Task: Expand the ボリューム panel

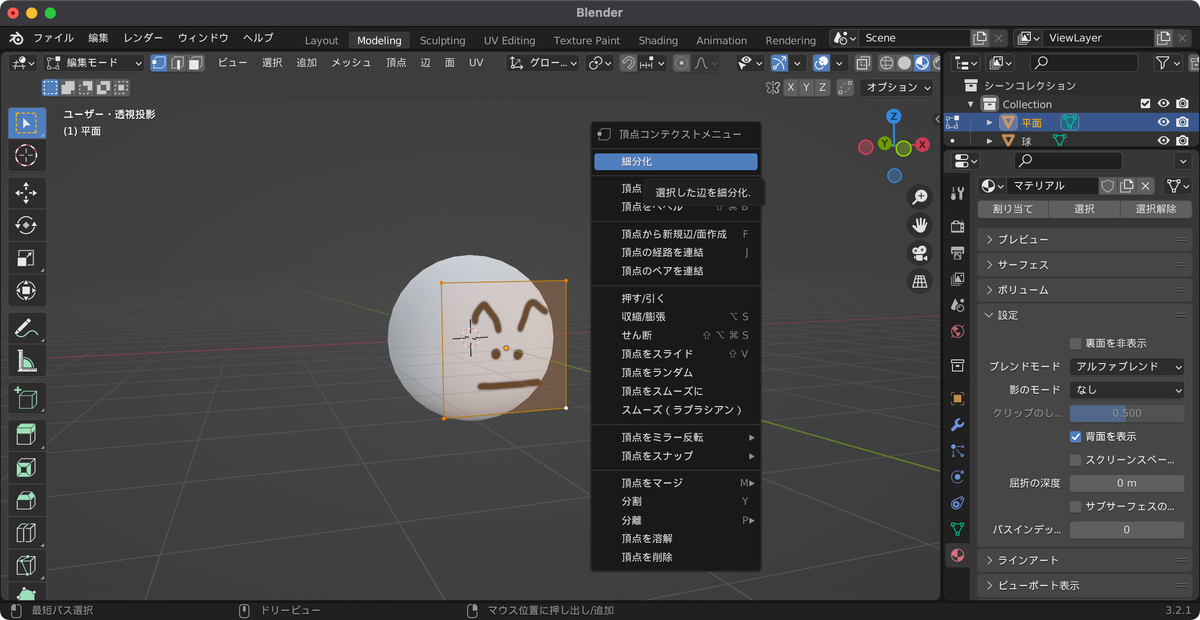Action: pyautogui.click(x=1085, y=290)
